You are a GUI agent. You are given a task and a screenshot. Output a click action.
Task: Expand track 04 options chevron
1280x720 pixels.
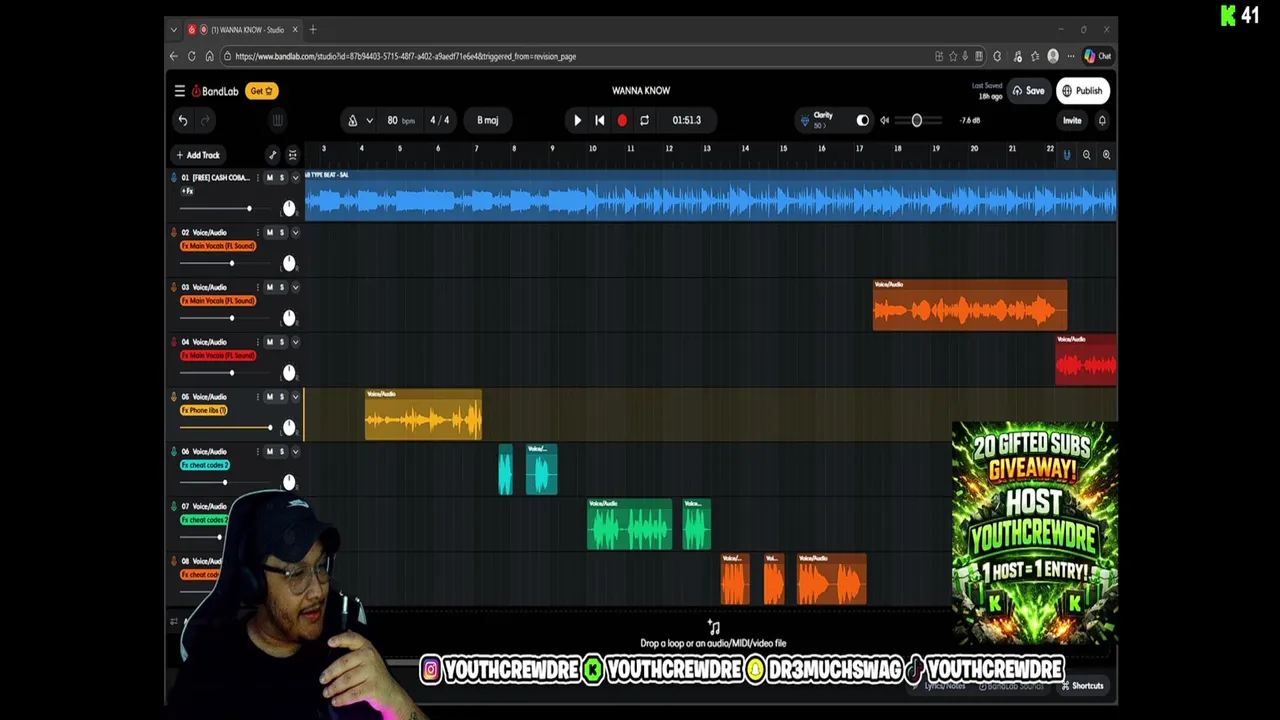click(295, 342)
